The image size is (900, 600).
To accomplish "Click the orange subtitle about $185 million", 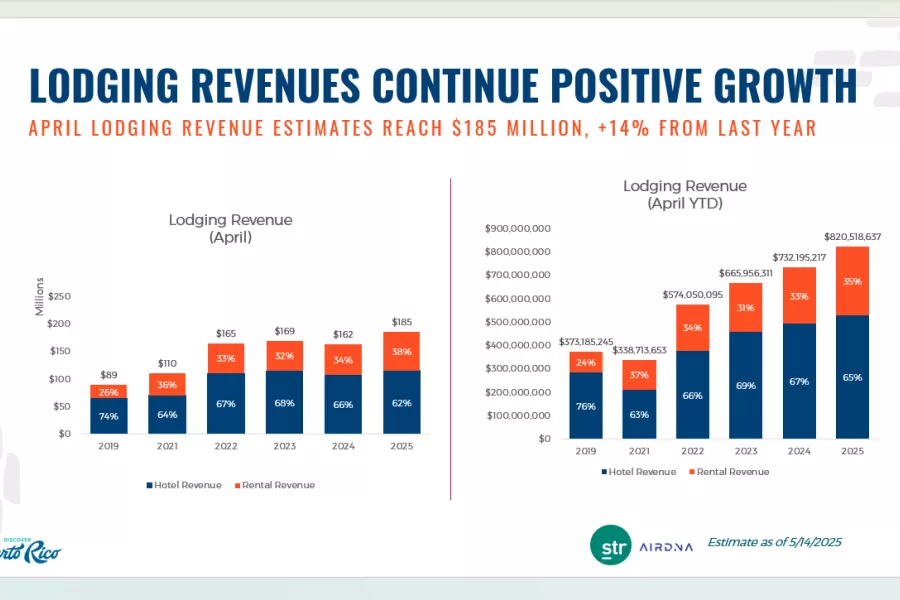I will click(422, 127).
